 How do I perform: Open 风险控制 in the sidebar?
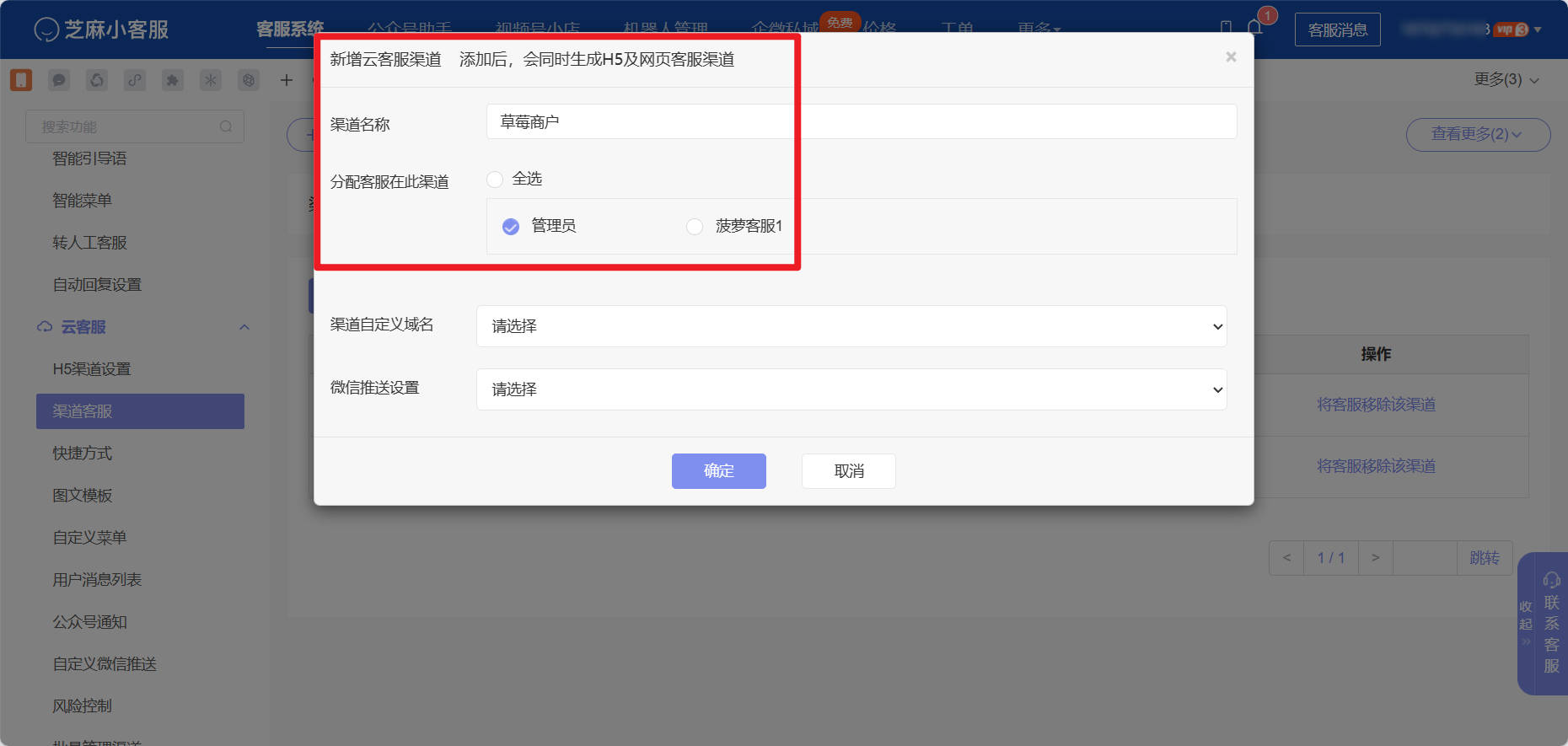click(82, 706)
